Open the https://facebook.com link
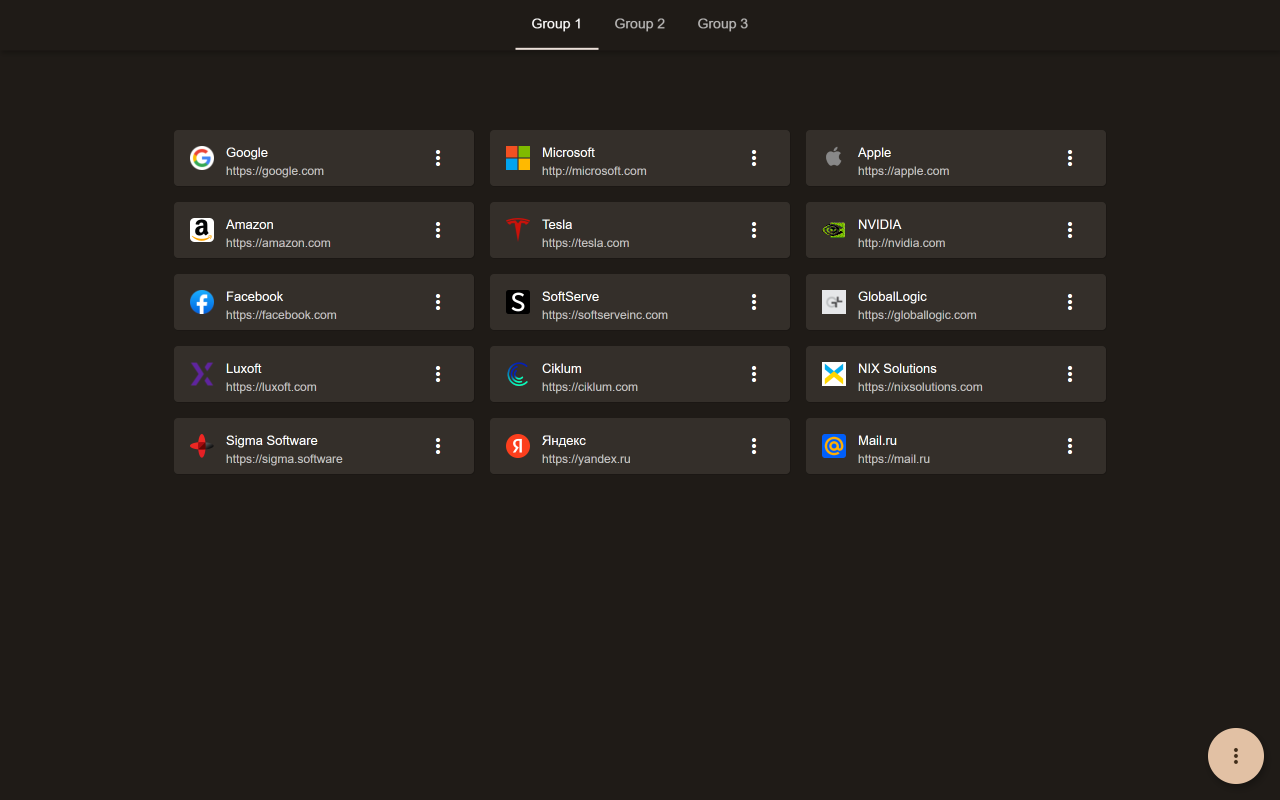 tap(281, 315)
